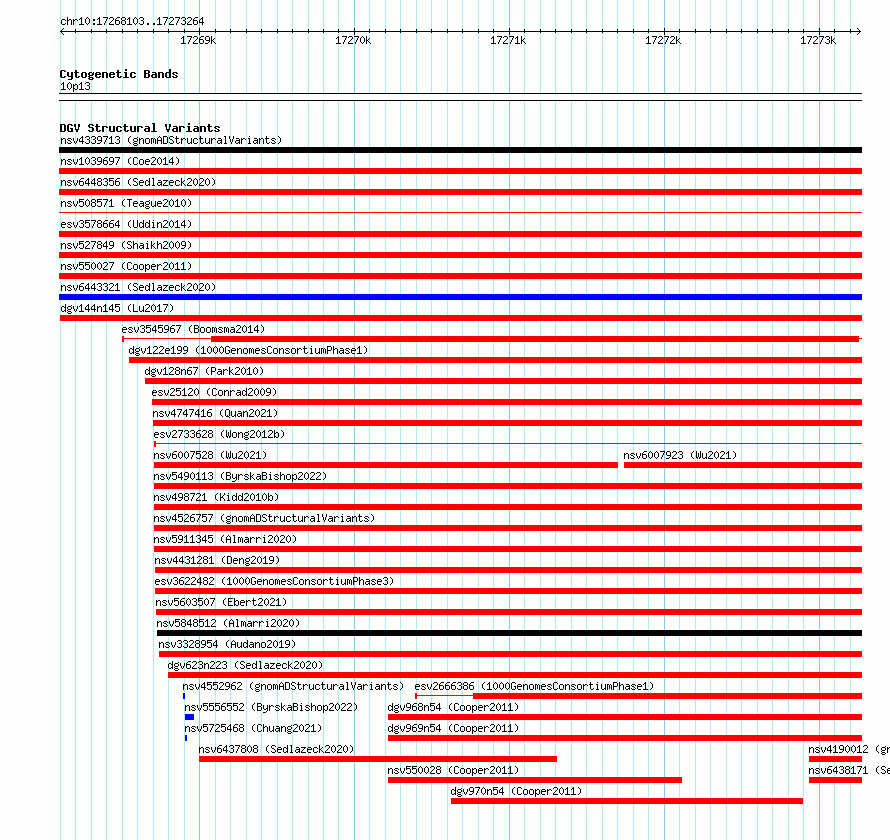890x840 pixels.
Task: Click esv25120 (Conrad2009) variant label
Action: [214, 392]
